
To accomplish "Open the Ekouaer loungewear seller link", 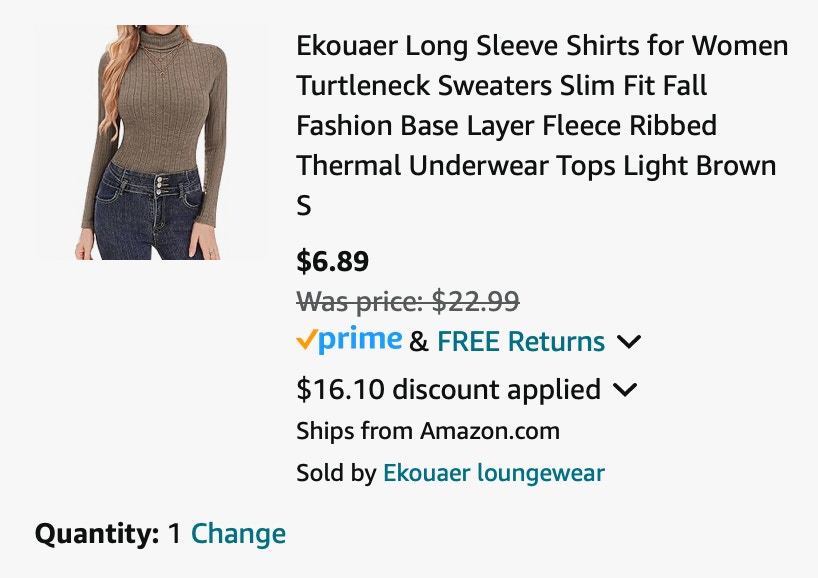I will 493,473.
